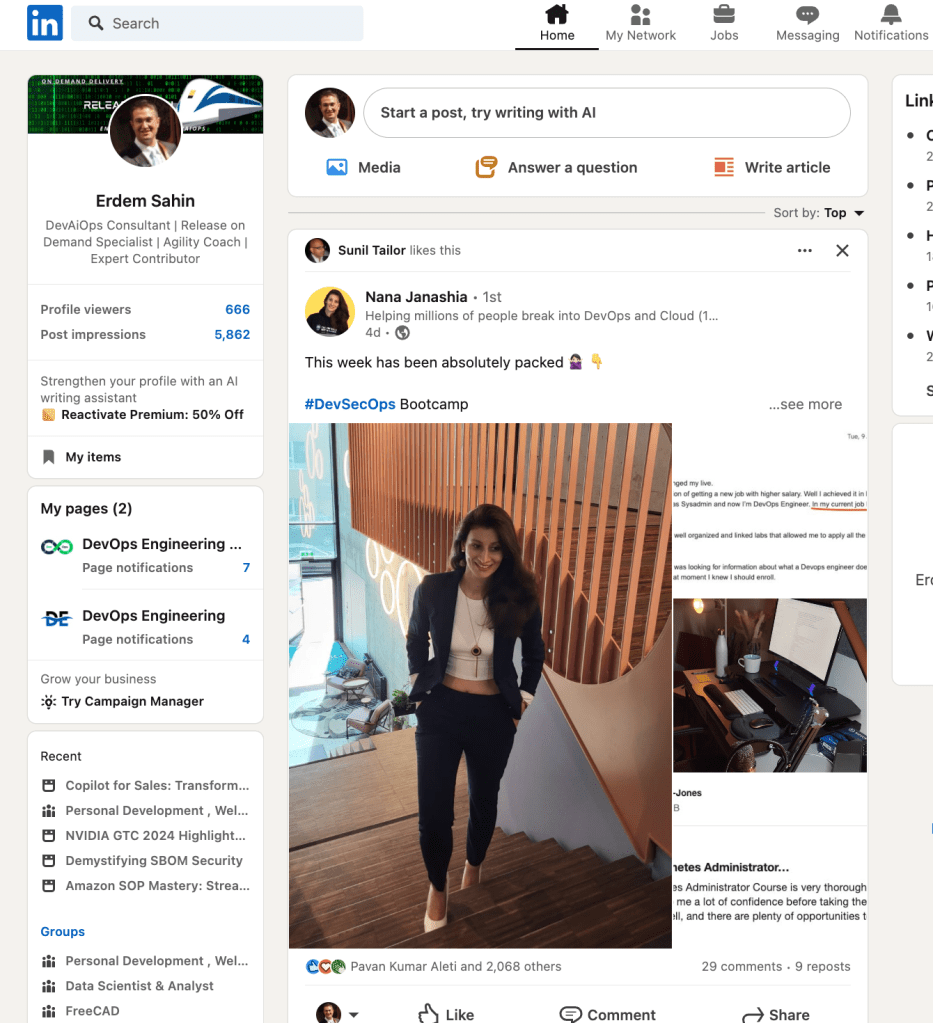
Task: Open the DevOps Engineering ... page link
Action: click(x=162, y=544)
